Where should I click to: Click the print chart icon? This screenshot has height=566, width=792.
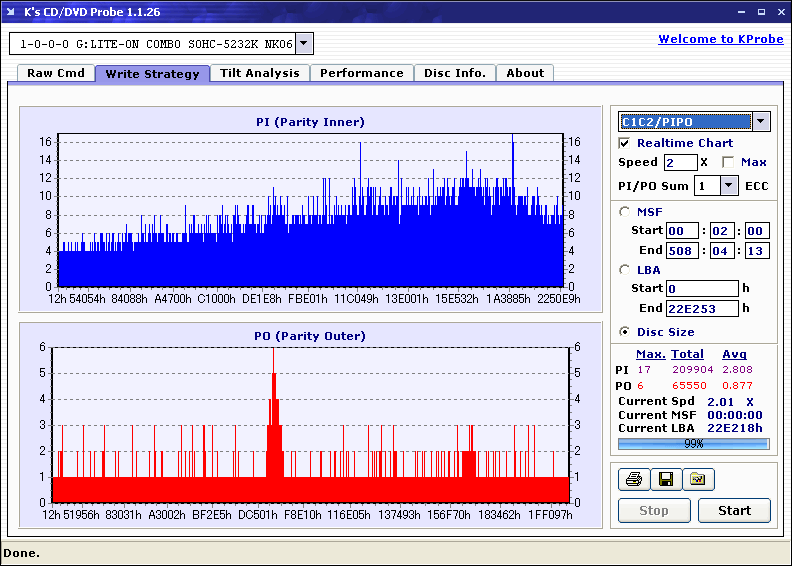[x=633, y=480]
